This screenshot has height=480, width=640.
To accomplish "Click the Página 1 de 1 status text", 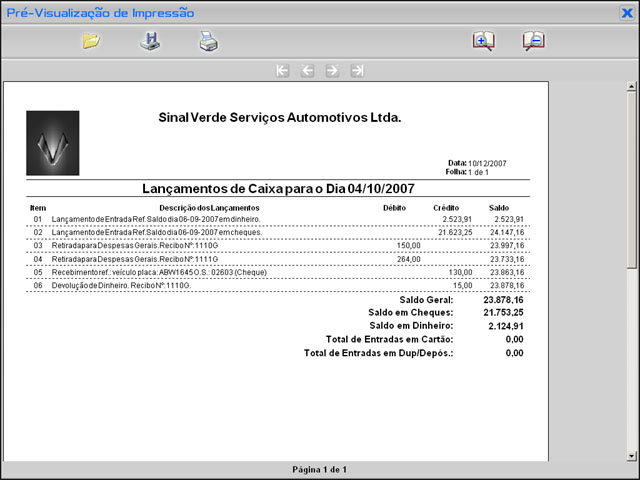I will click(319, 469).
